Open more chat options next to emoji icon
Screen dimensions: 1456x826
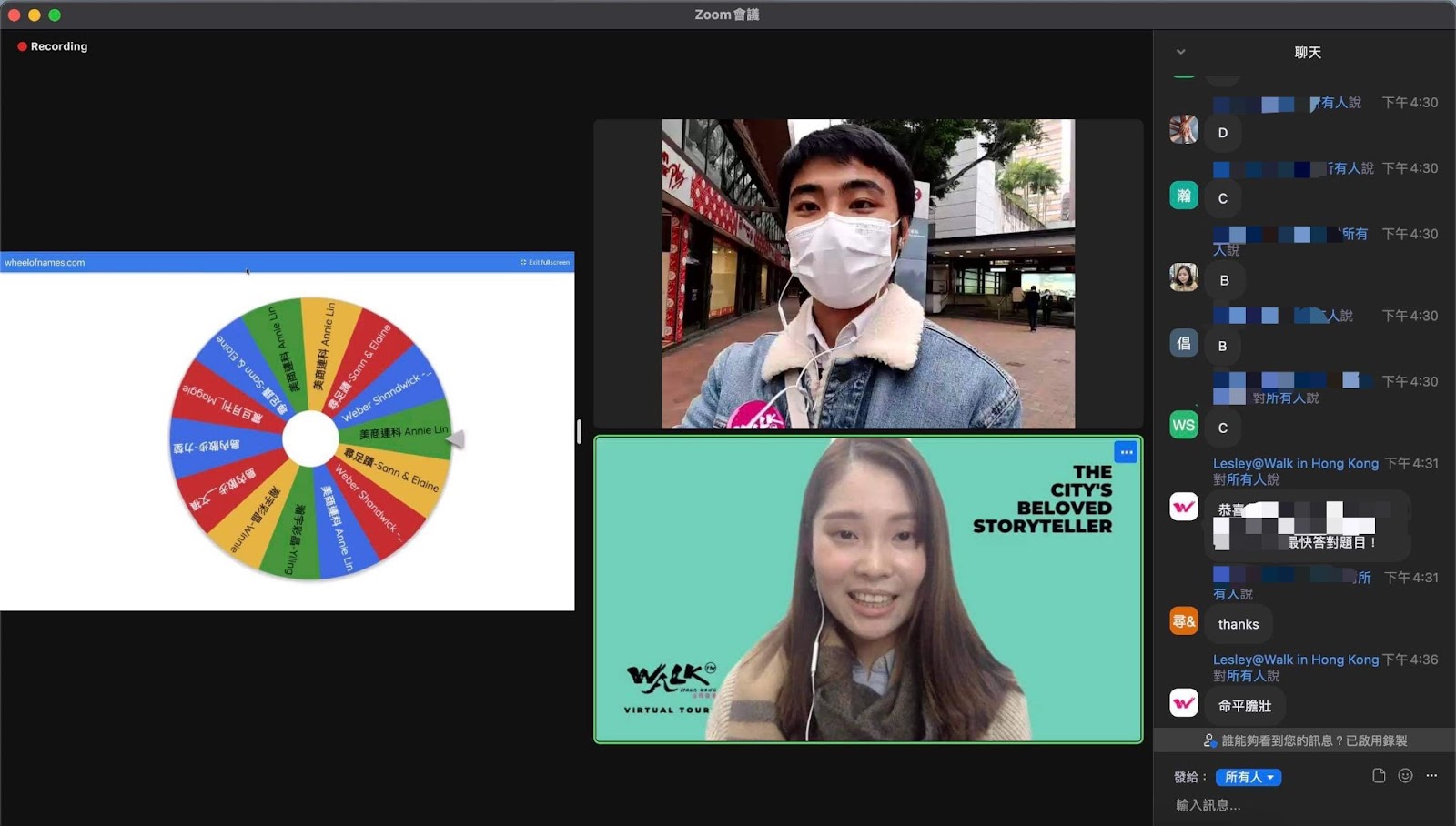coord(1431,776)
